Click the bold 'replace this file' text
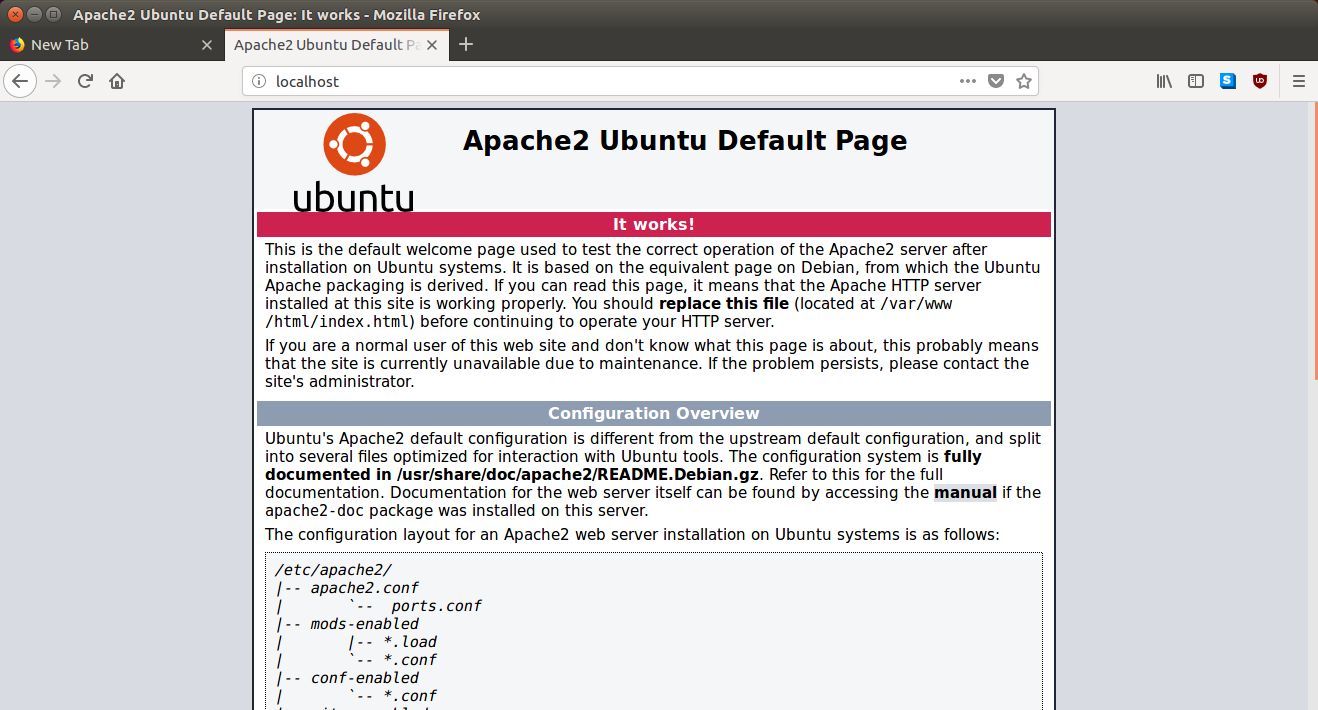 pos(724,303)
